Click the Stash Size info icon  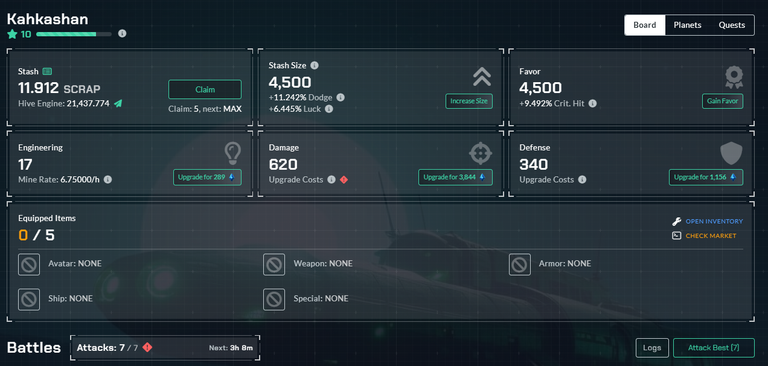pyautogui.click(x=314, y=65)
